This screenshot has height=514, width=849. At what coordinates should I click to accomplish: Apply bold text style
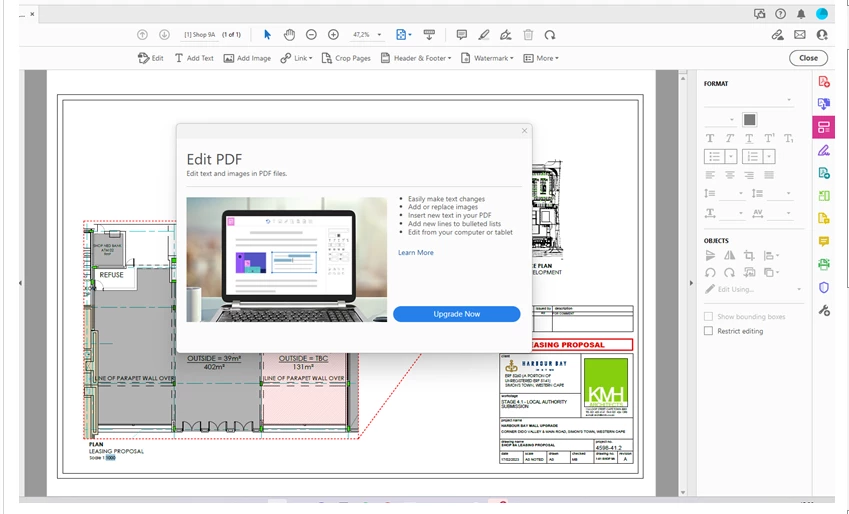click(710, 138)
